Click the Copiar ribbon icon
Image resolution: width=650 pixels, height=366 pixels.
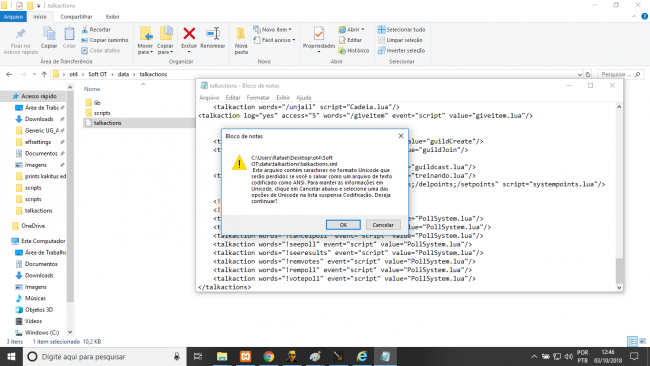(49, 38)
